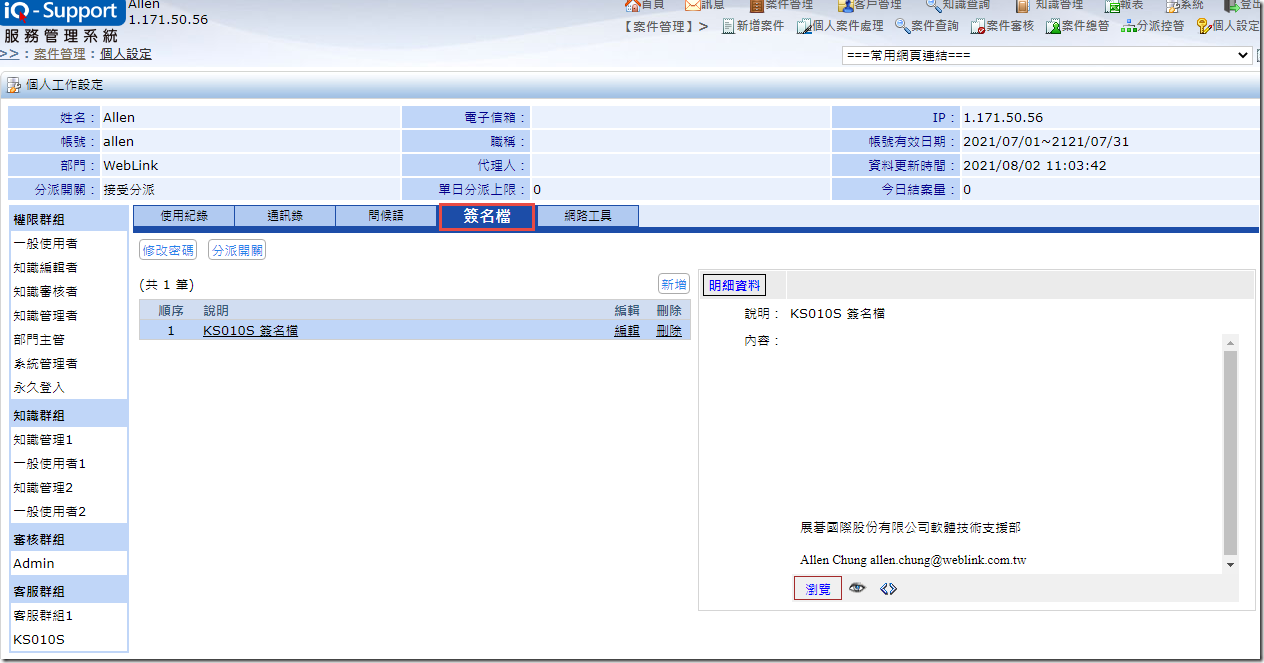The image size is (1264, 663).
Task: Click the allen.chung@weblink.com.tw signature text
Action: click(948, 561)
